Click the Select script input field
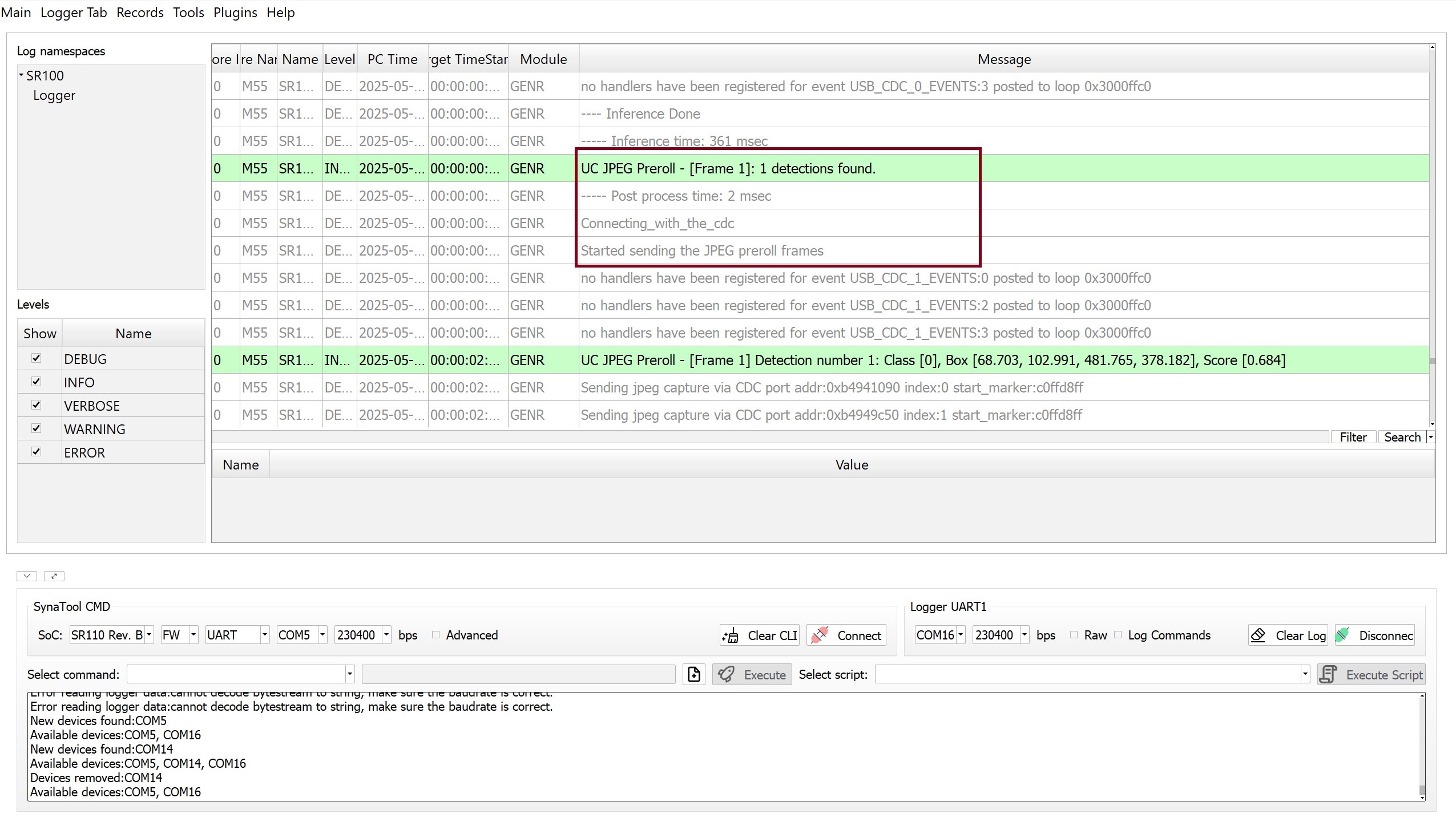The image size is (1456, 822). [1084, 674]
